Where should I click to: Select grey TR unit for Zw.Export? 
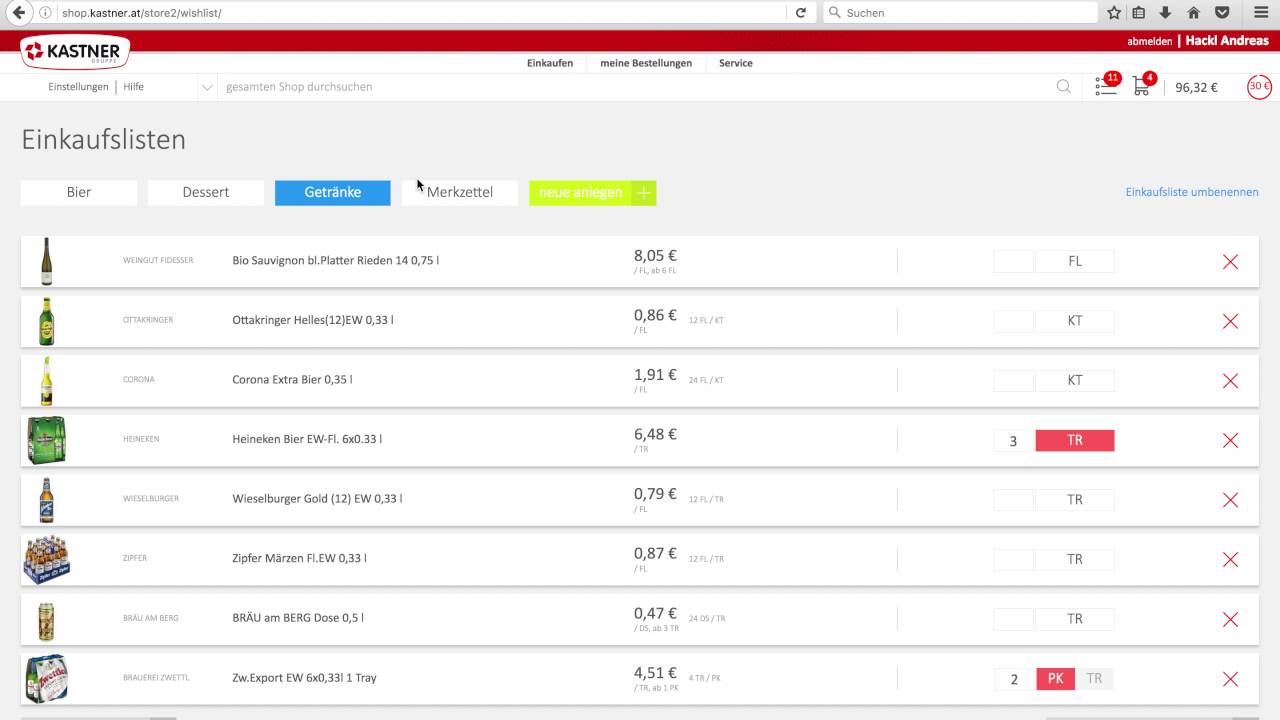[x=1094, y=678]
